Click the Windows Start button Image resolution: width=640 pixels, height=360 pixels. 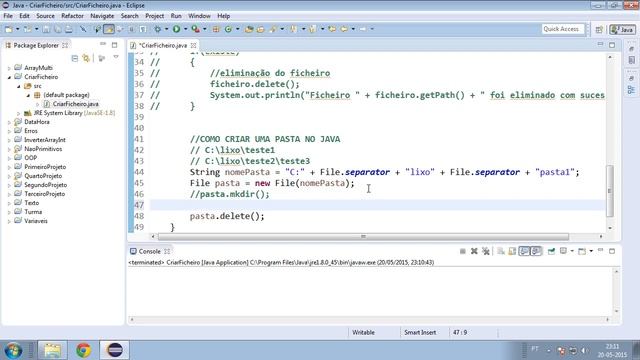[13, 350]
